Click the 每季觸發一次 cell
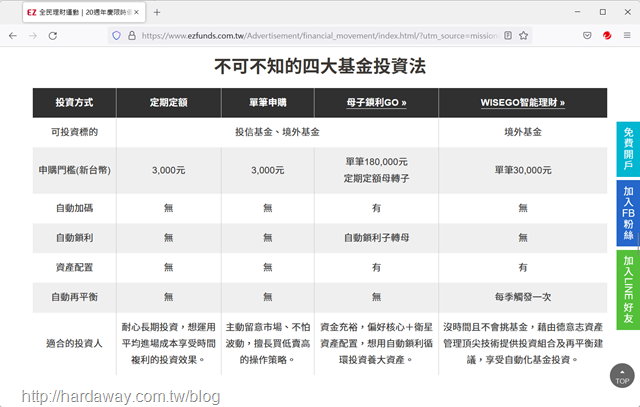The width and height of the screenshot is (640, 407). point(523,297)
